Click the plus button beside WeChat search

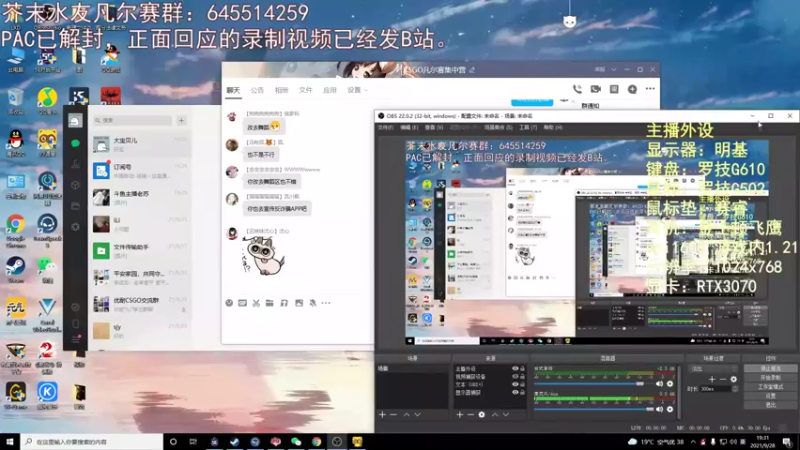[181, 120]
